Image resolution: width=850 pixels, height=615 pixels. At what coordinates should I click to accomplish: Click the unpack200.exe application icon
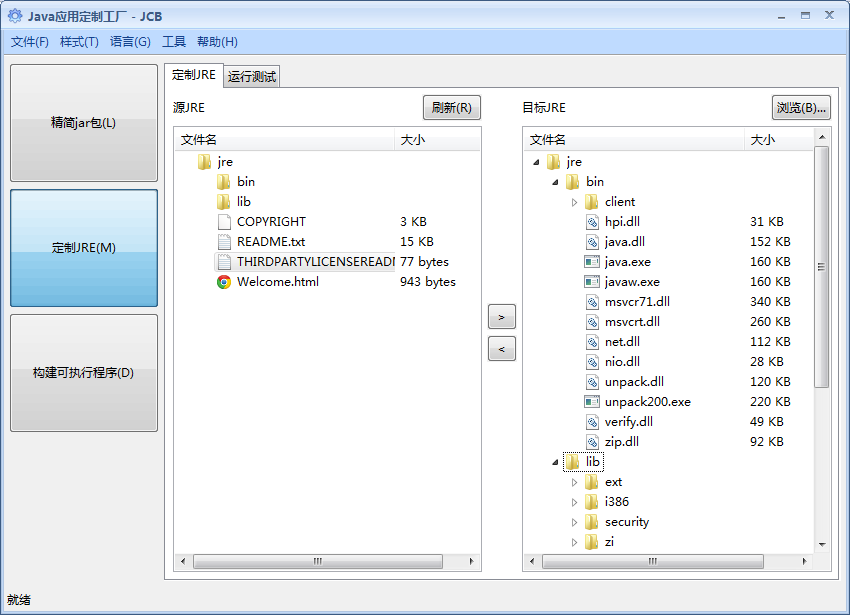(x=591, y=402)
